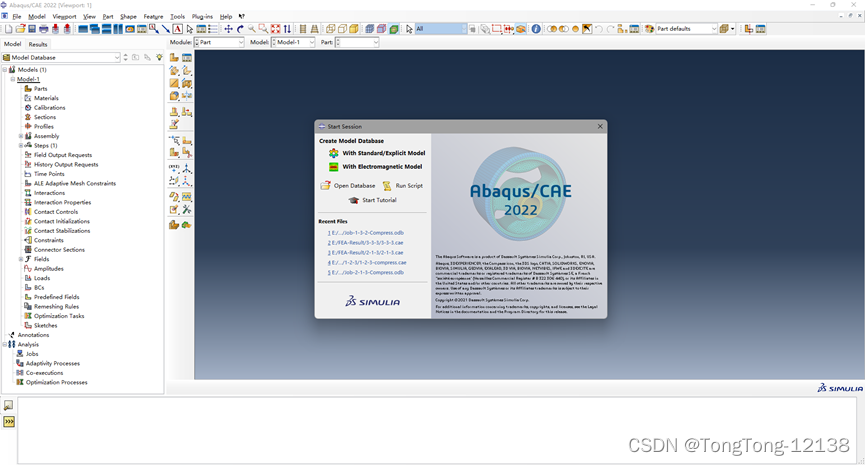Click the Auto-Fit View icon

[x=276, y=29]
